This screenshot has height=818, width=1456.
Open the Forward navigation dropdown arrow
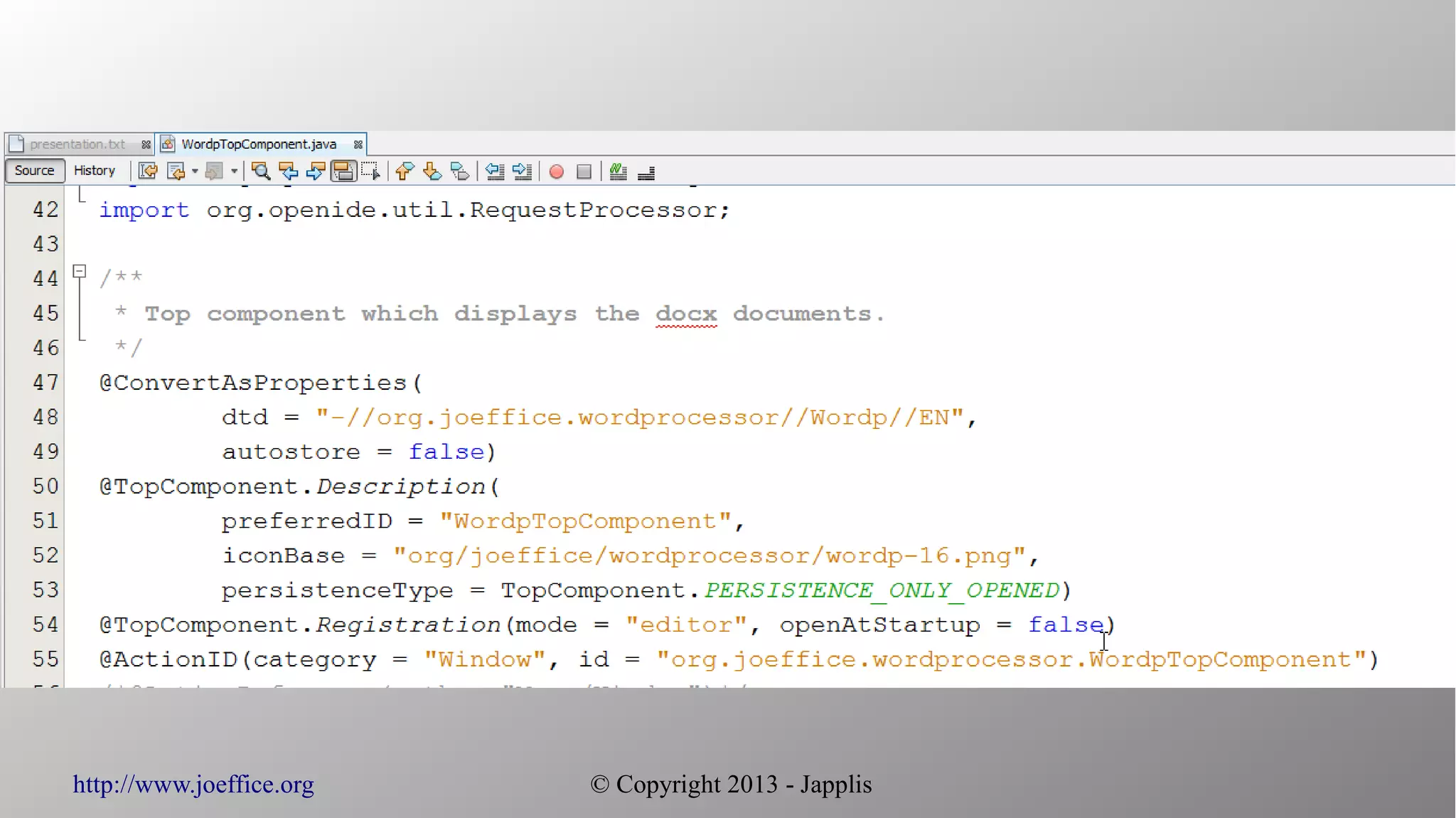pos(234,171)
